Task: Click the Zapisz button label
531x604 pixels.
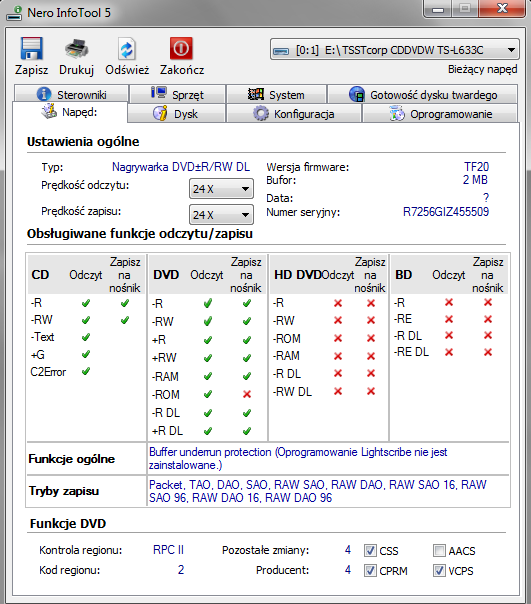Action: pyautogui.click(x=32, y=70)
